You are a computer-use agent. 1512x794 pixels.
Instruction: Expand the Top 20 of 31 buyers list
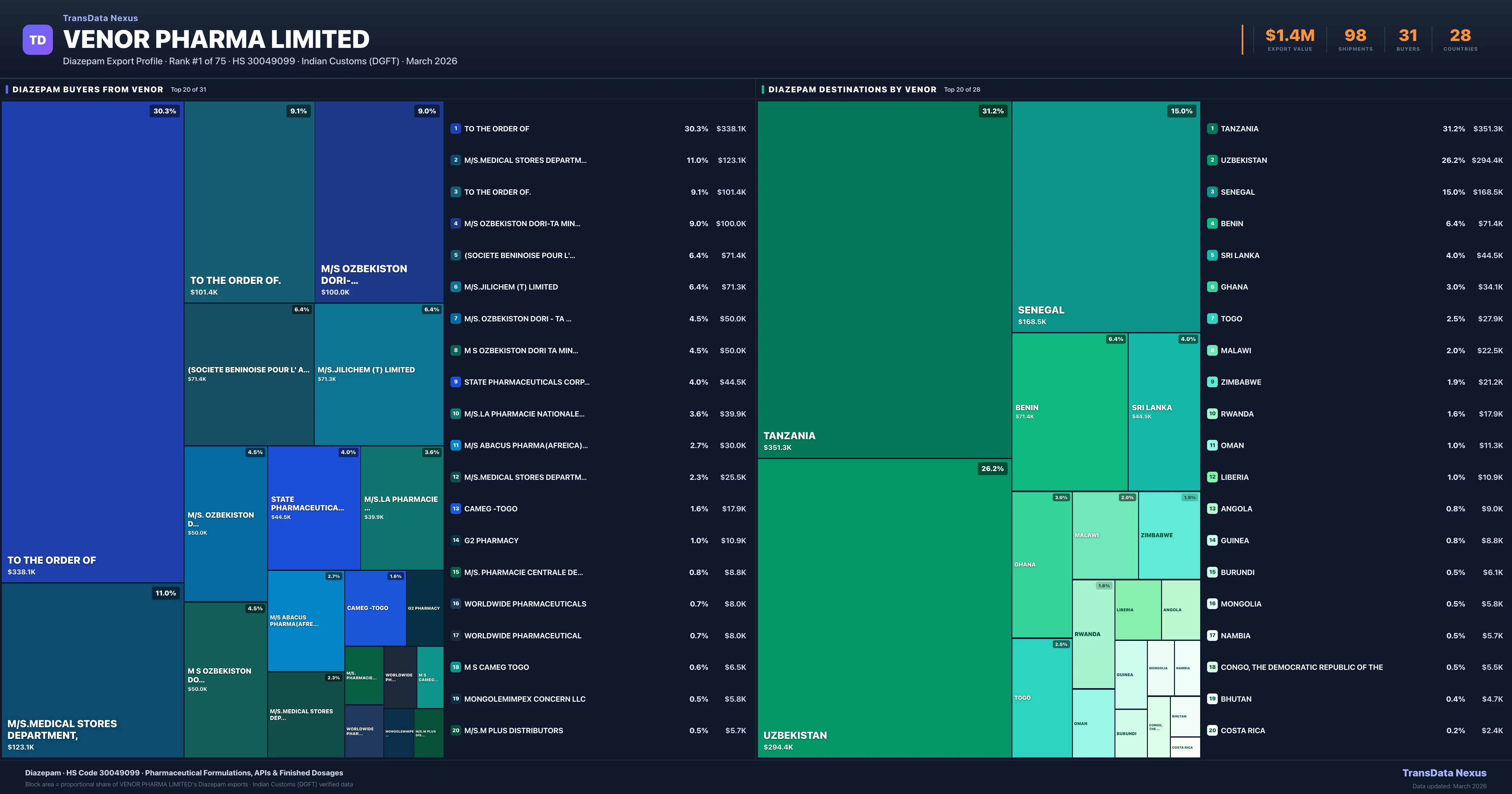pyautogui.click(x=188, y=89)
